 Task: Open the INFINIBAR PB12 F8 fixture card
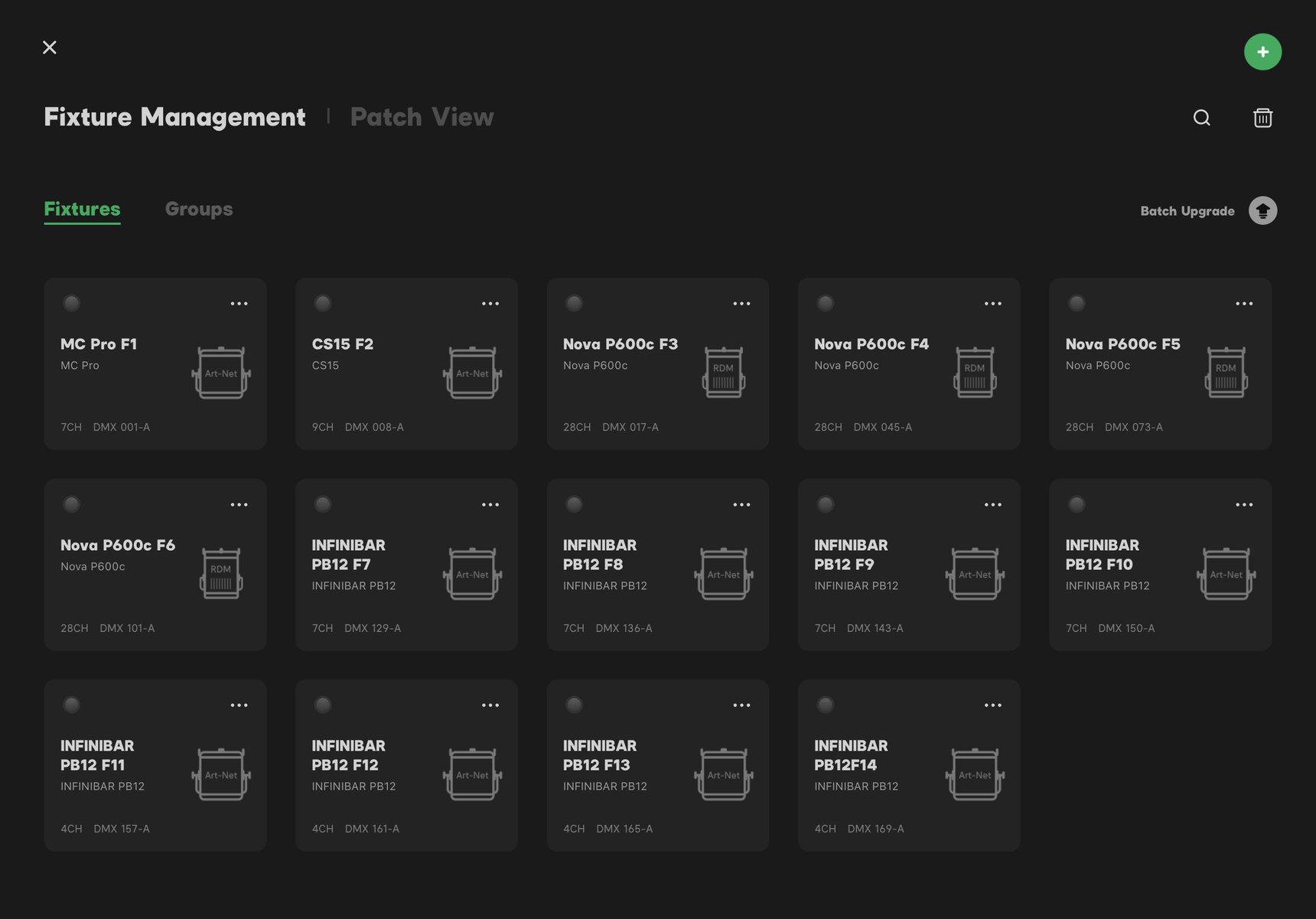657,565
